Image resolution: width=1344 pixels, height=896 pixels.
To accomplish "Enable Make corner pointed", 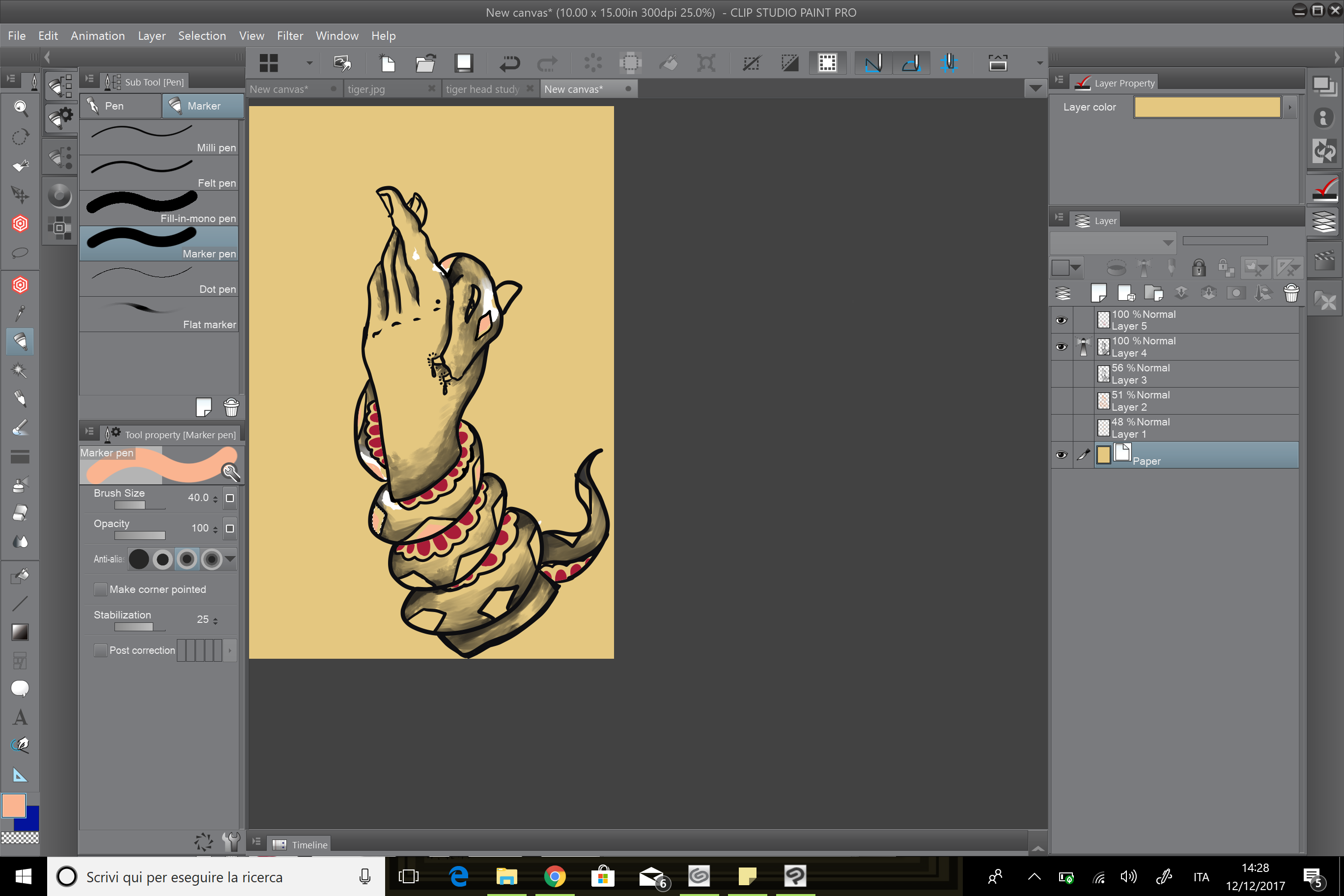I will [x=101, y=589].
